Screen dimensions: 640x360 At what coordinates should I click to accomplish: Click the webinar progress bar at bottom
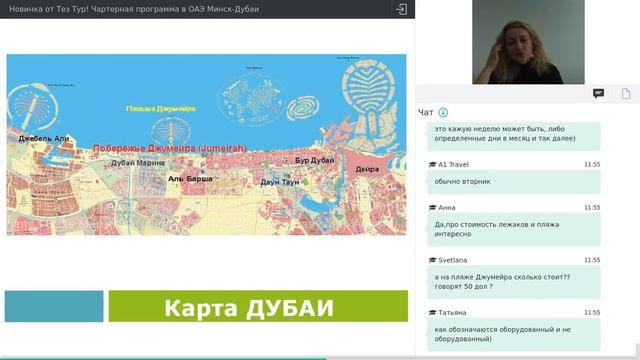pos(320,358)
